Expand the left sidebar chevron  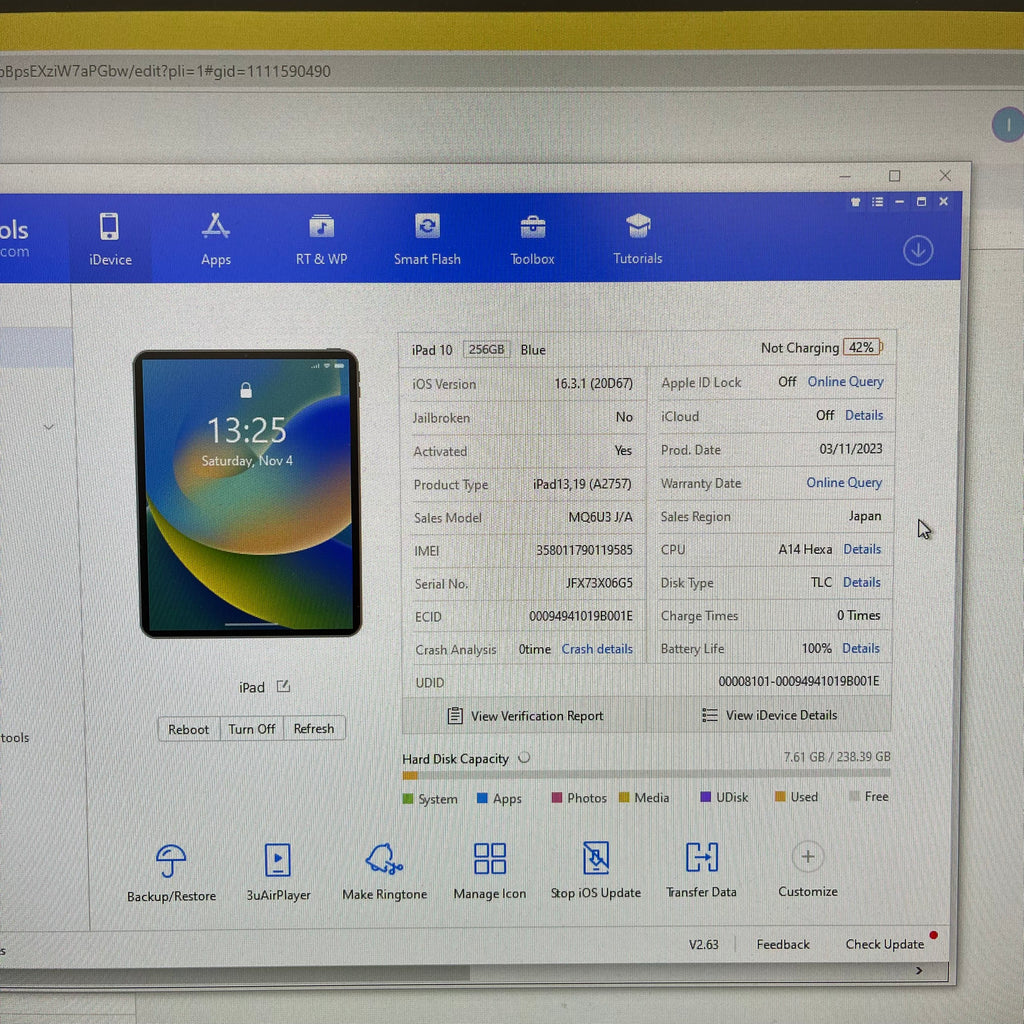click(48, 427)
